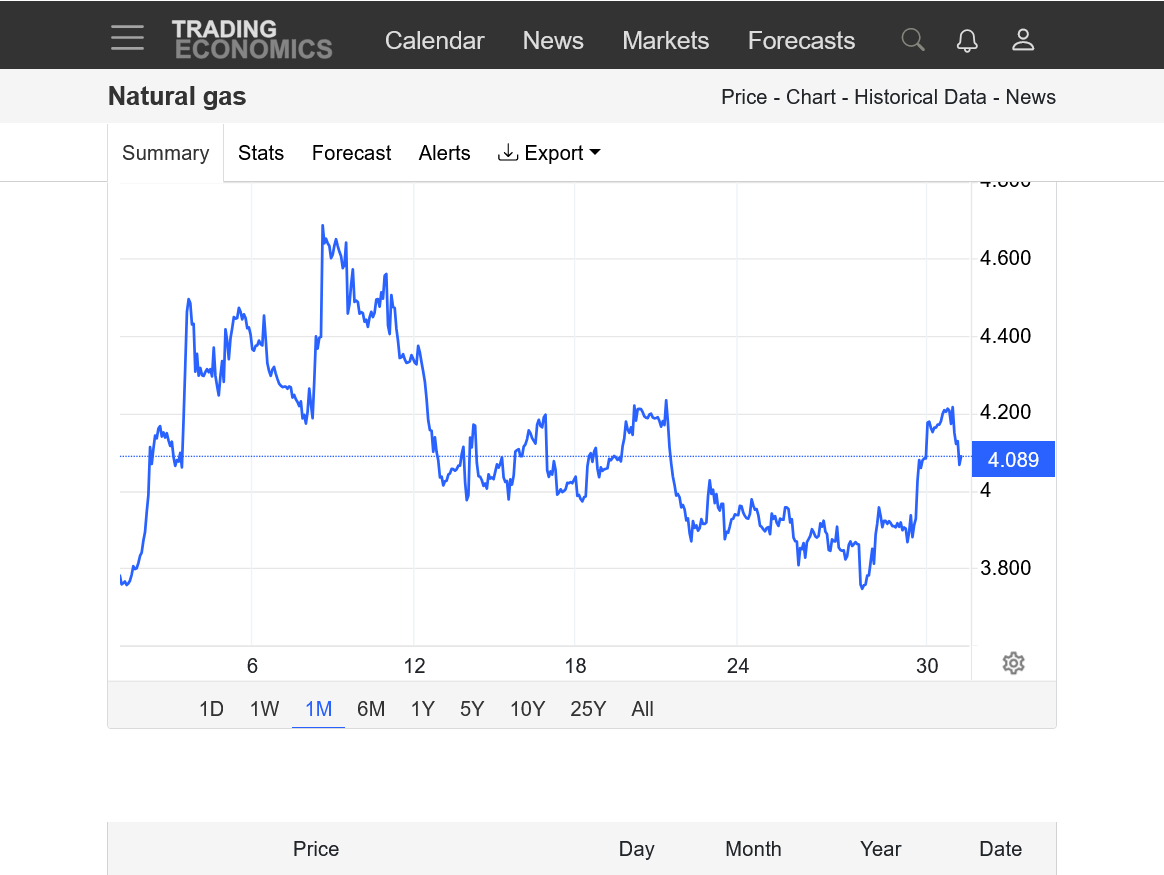Viewport: 1164px width, 875px height.
Task: Open the search magnifier icon
Action: coord(912,40)
